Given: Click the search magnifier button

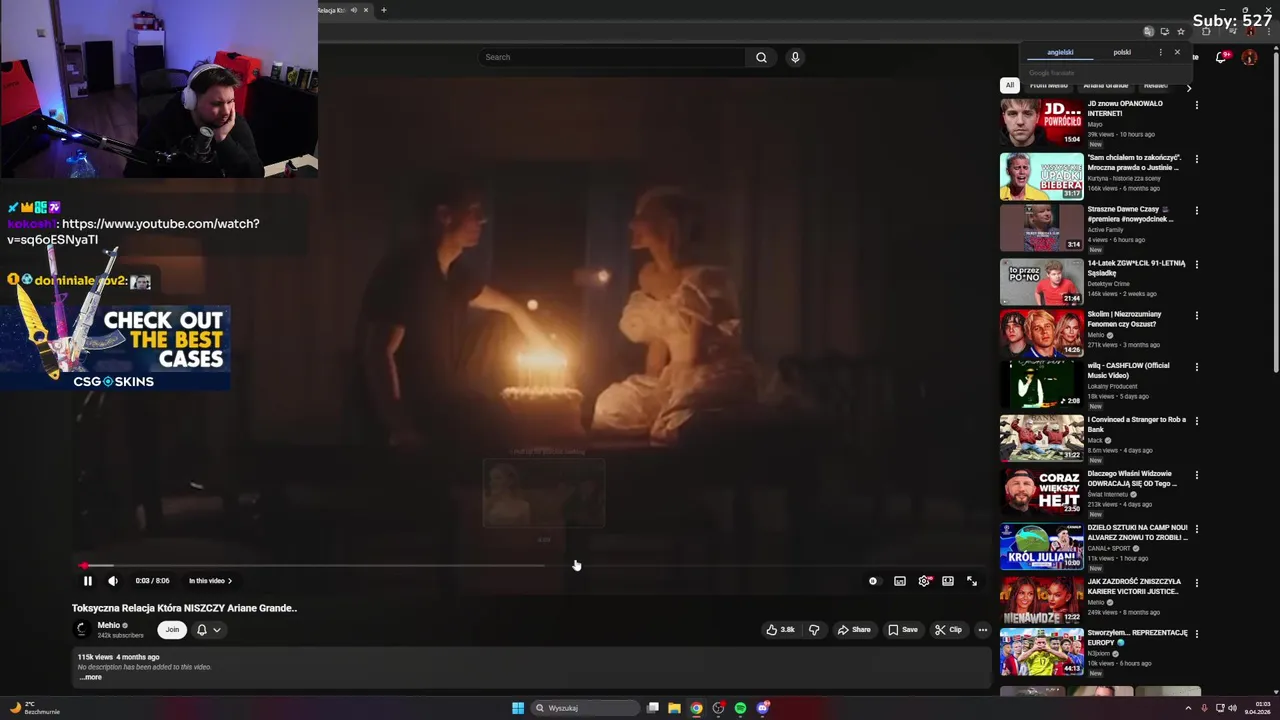Looking at the screenshot, I should [761, 57].
